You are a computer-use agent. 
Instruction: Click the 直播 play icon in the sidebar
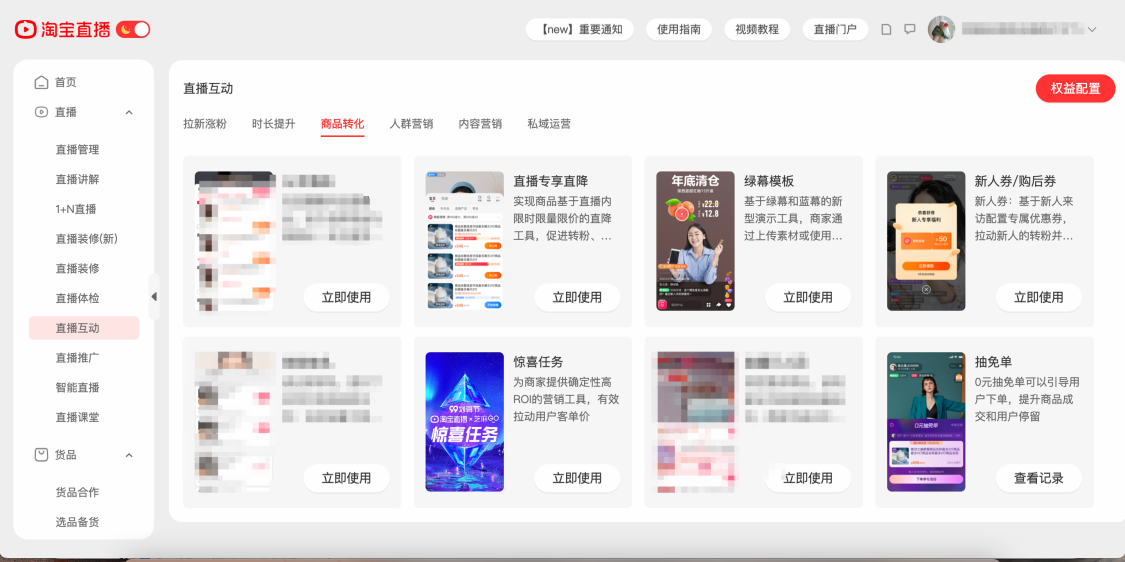pyautogui.click(x=42, y=112)
